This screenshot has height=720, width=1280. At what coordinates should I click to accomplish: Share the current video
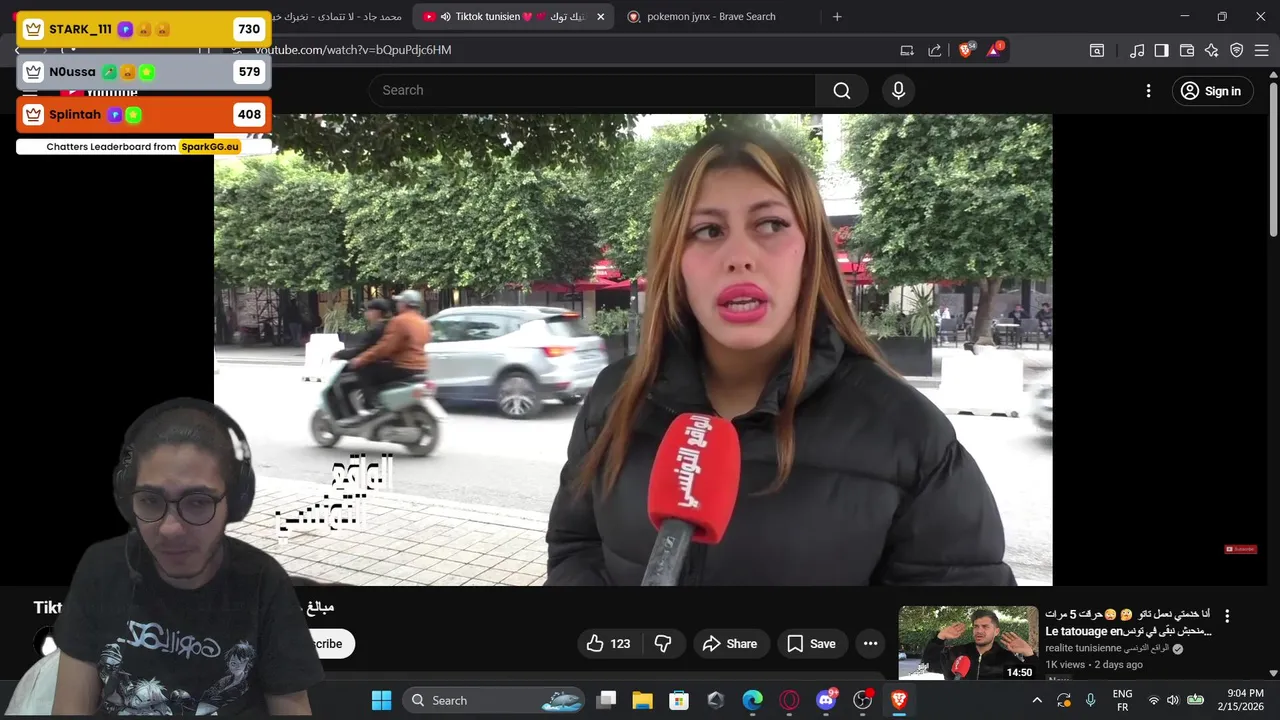pos(730,644)
